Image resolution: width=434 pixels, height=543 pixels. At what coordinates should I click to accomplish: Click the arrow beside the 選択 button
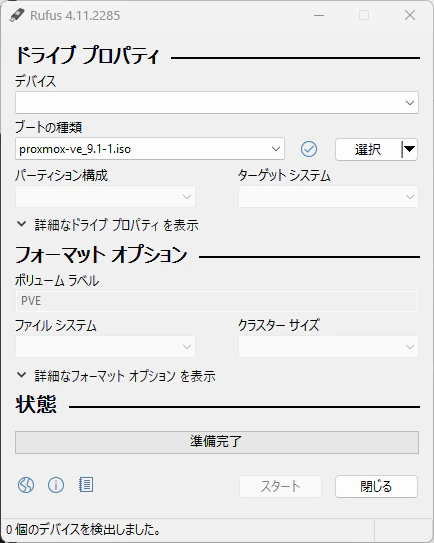click(x=409, y=150)
